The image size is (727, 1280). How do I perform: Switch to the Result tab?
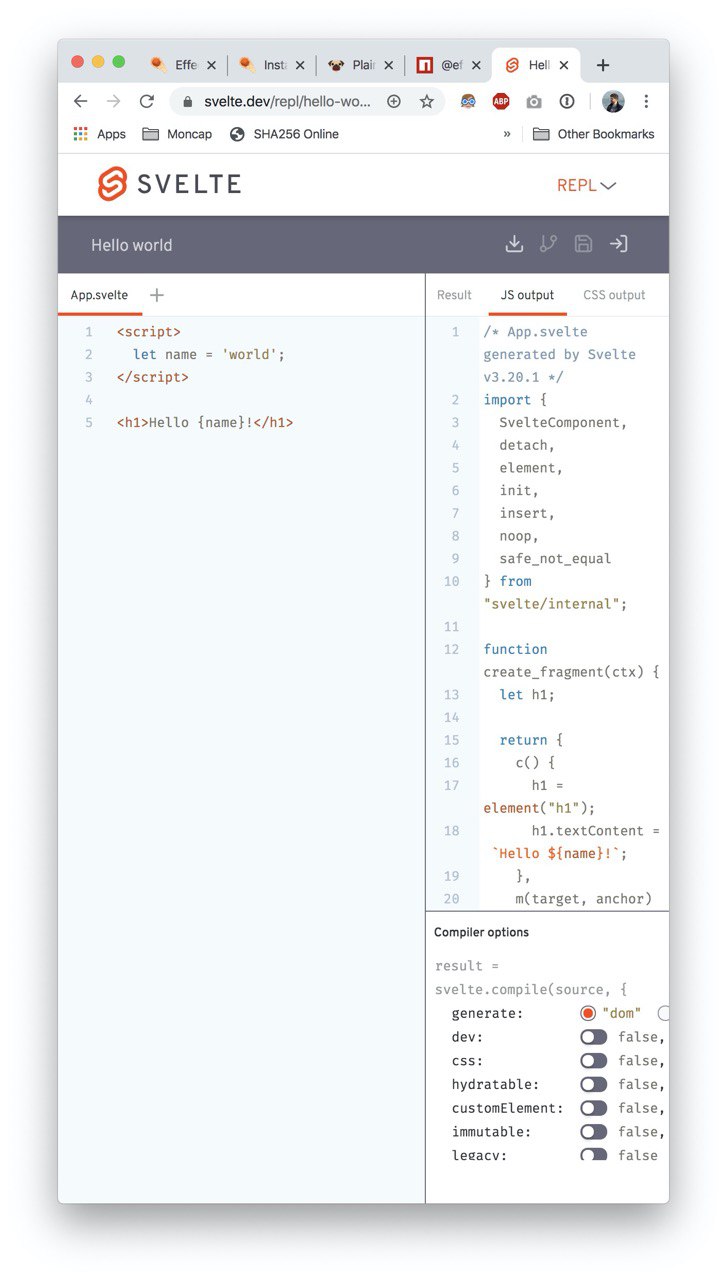pyautogui.click(x=454, y=295)
